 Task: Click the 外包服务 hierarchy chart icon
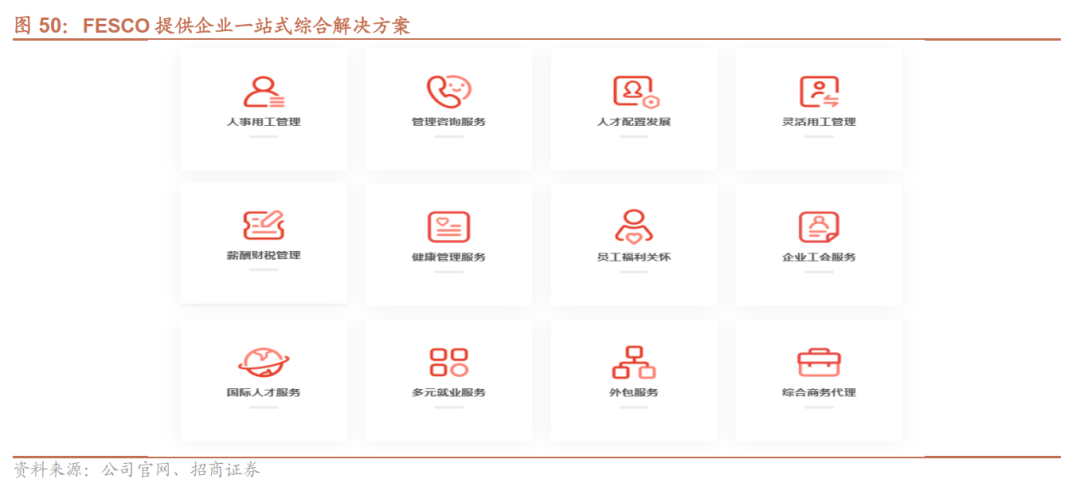click(634, 362)
